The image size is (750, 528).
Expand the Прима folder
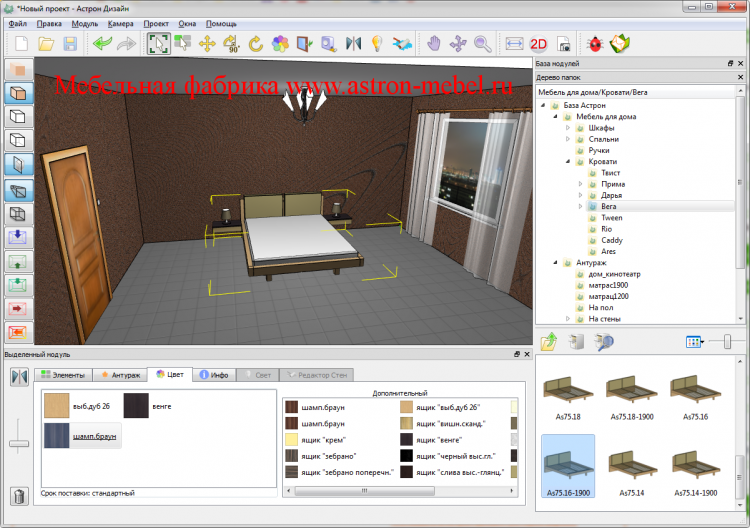580,184
